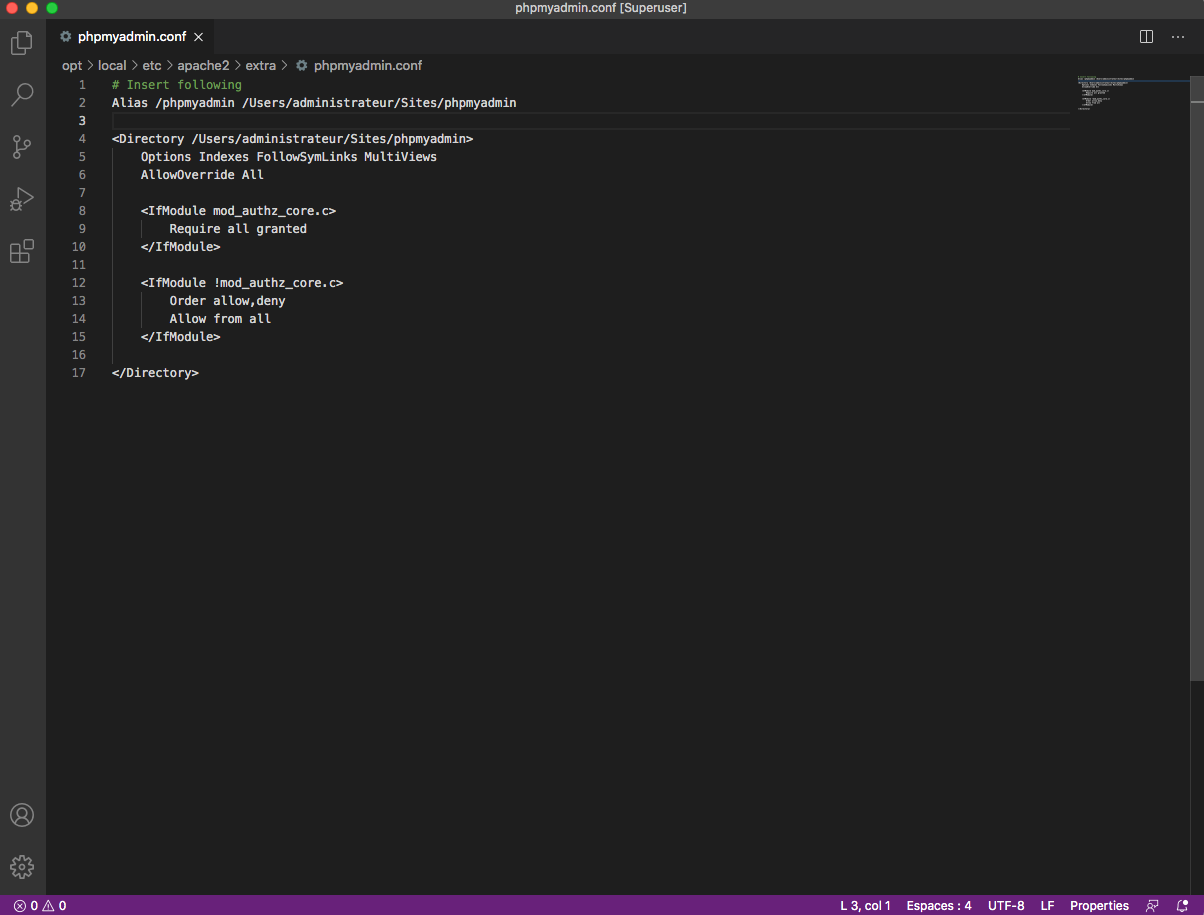Split the editor to the right
1204x915 pixels.
(1147, 37)
